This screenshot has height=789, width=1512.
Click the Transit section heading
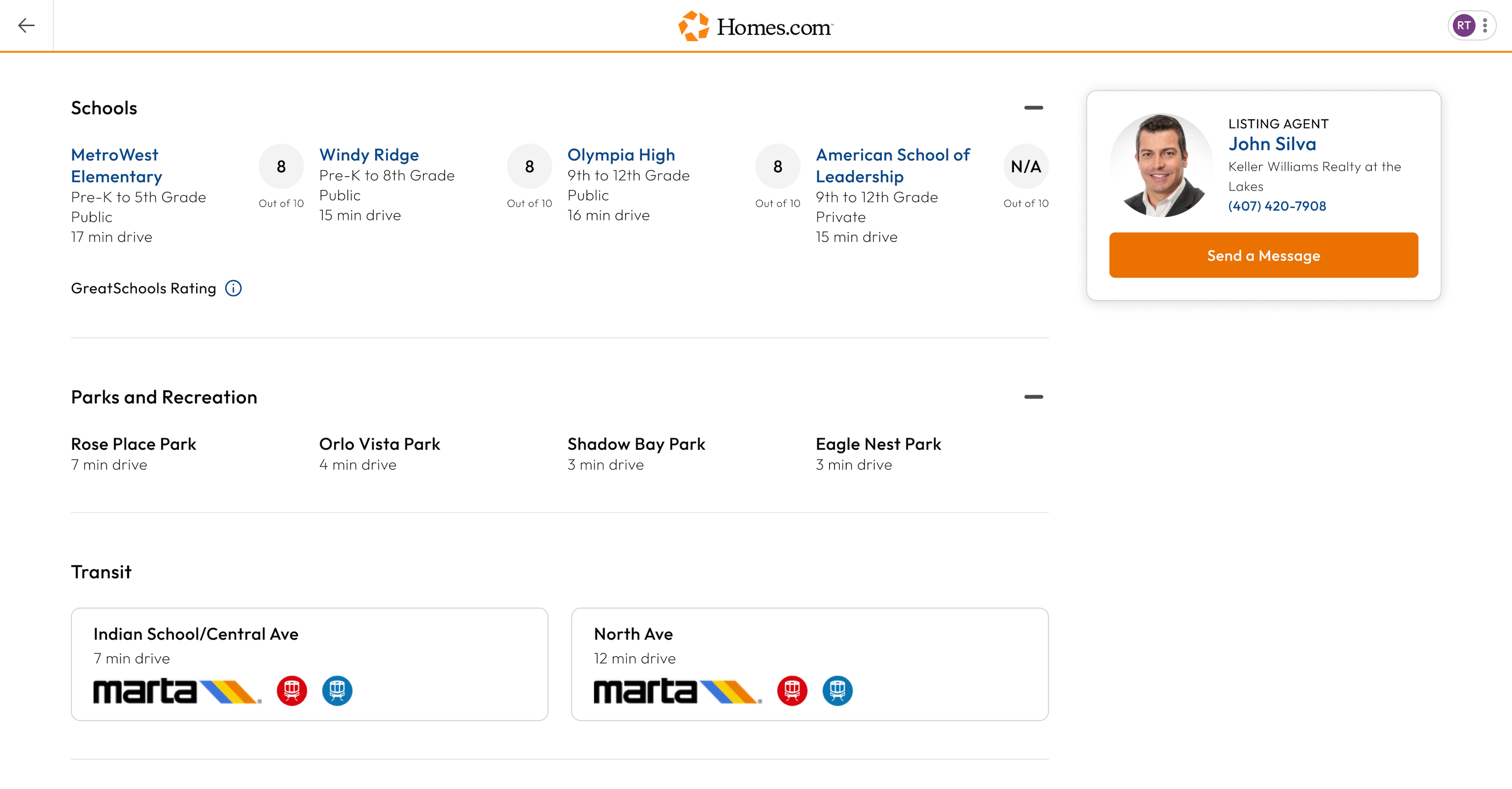(101, 572)
